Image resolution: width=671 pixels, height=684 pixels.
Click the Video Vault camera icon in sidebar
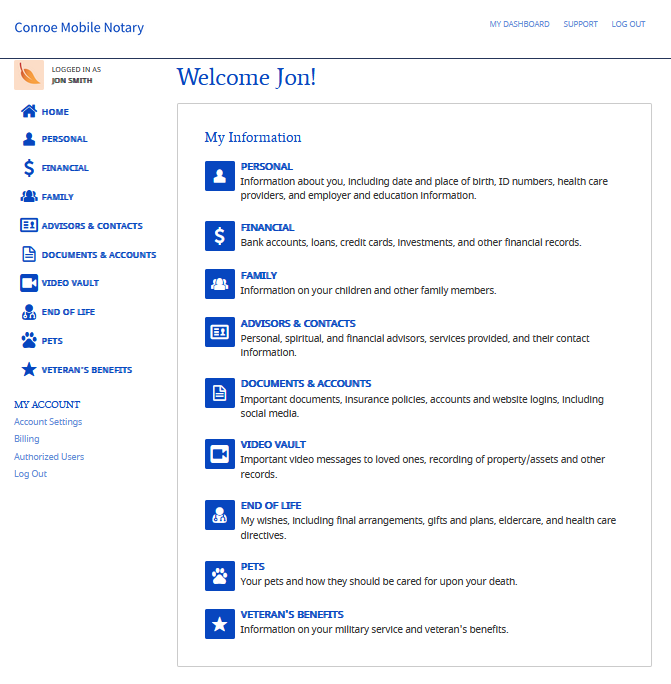pos(29,283)
